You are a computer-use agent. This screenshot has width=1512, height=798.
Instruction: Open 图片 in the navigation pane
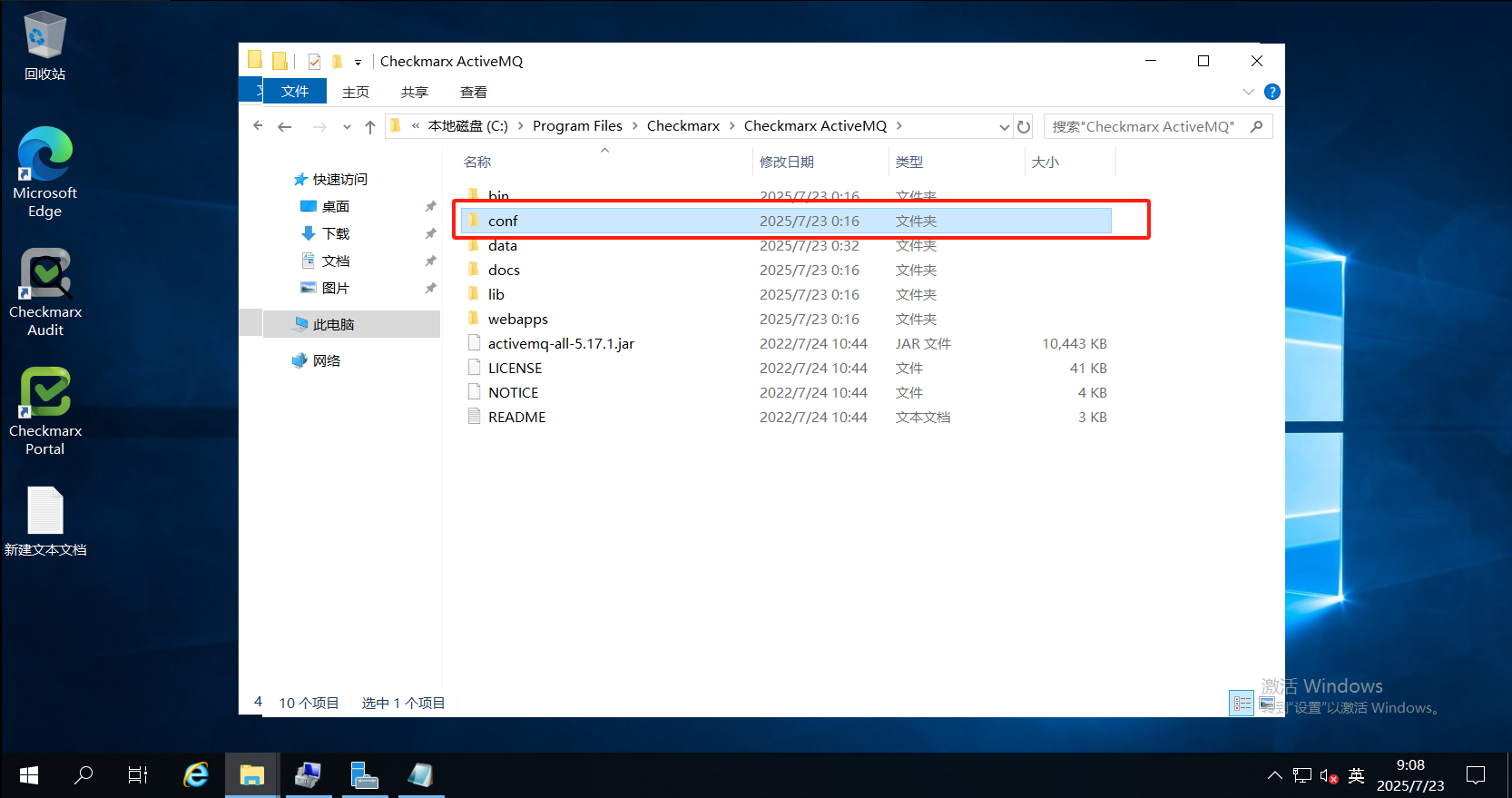pyautogui.click(x=325, y=288)
